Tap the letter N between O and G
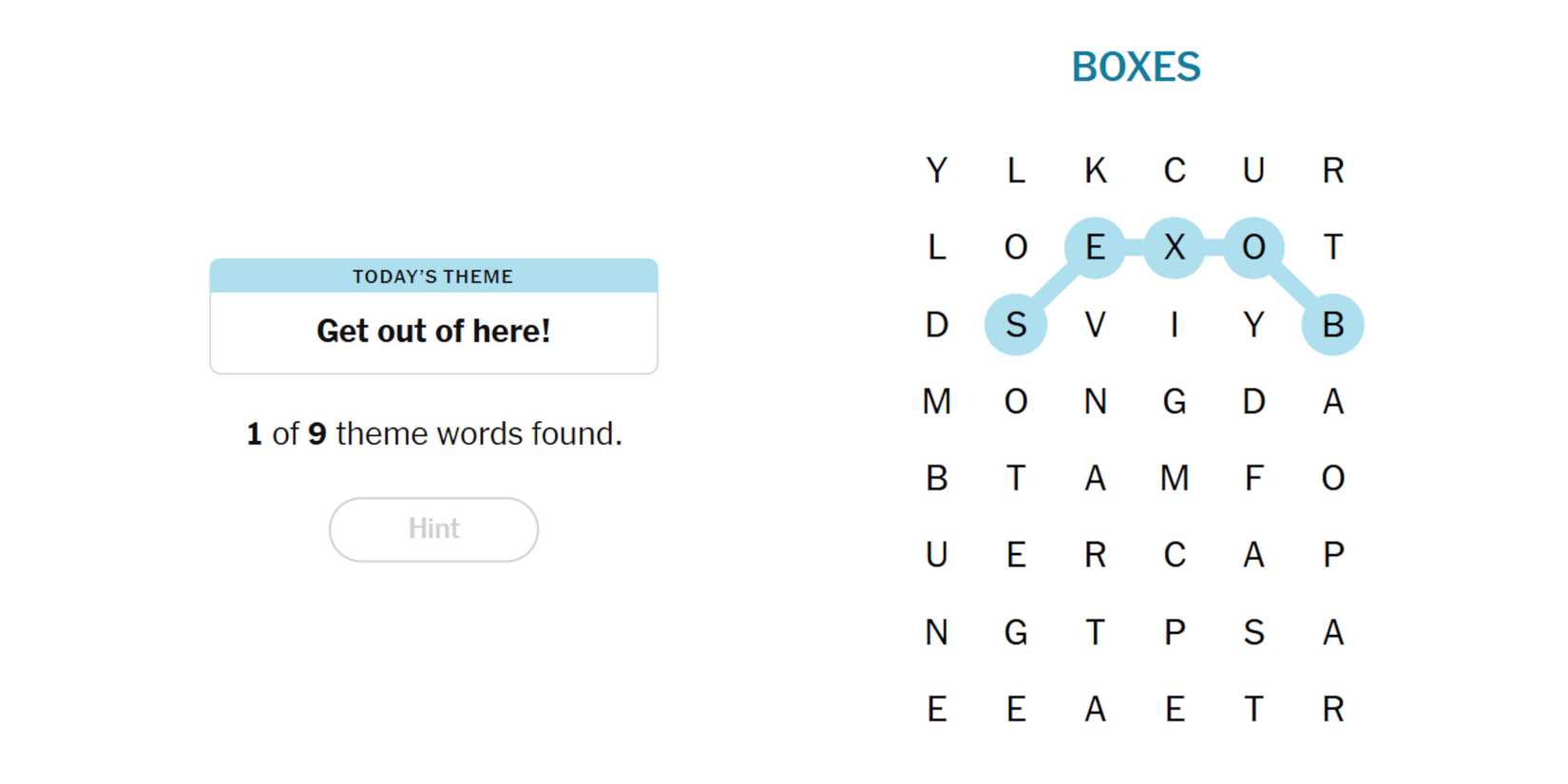1568x784 pixels. (1095, 402)
